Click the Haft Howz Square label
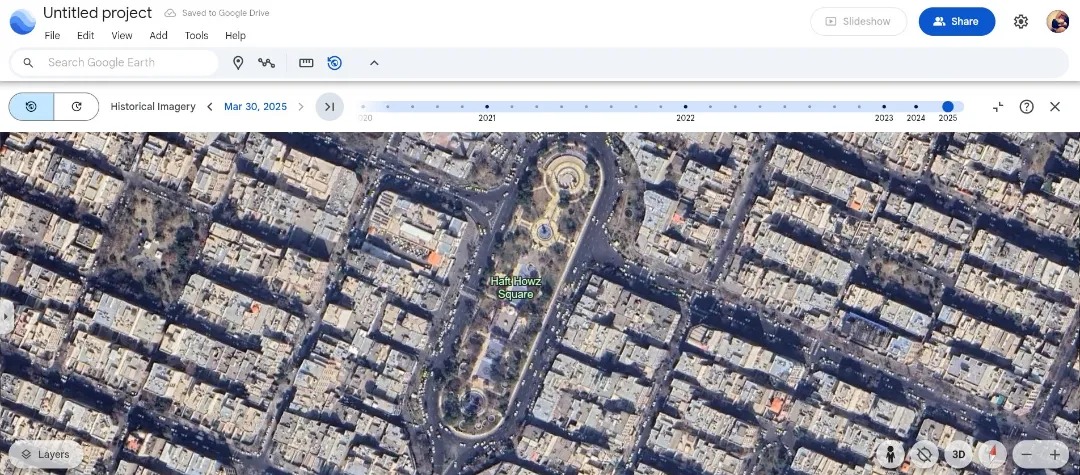Viewport: 1080px width, 475px height. [x=516, y=288]
